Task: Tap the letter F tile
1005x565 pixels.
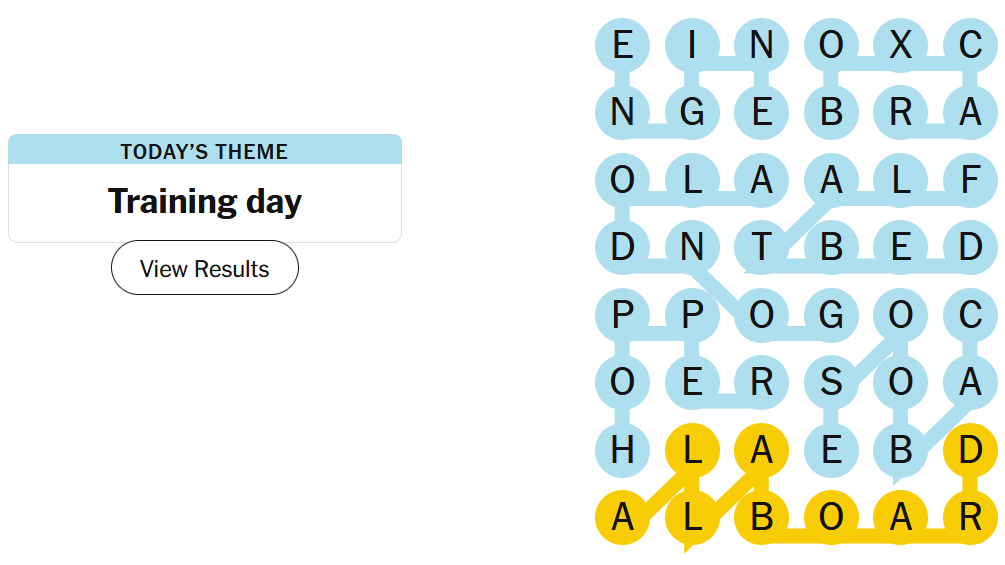Action: click(x=970, y=180)
